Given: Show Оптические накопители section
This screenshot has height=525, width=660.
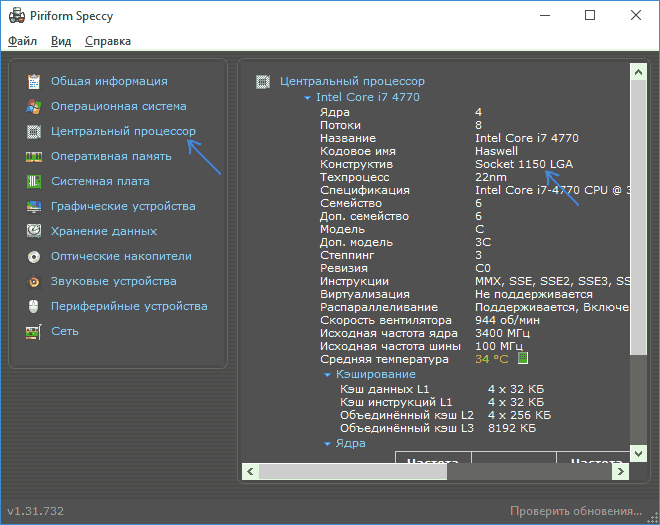Looking at the screenshot, I should tap(121, 256).
